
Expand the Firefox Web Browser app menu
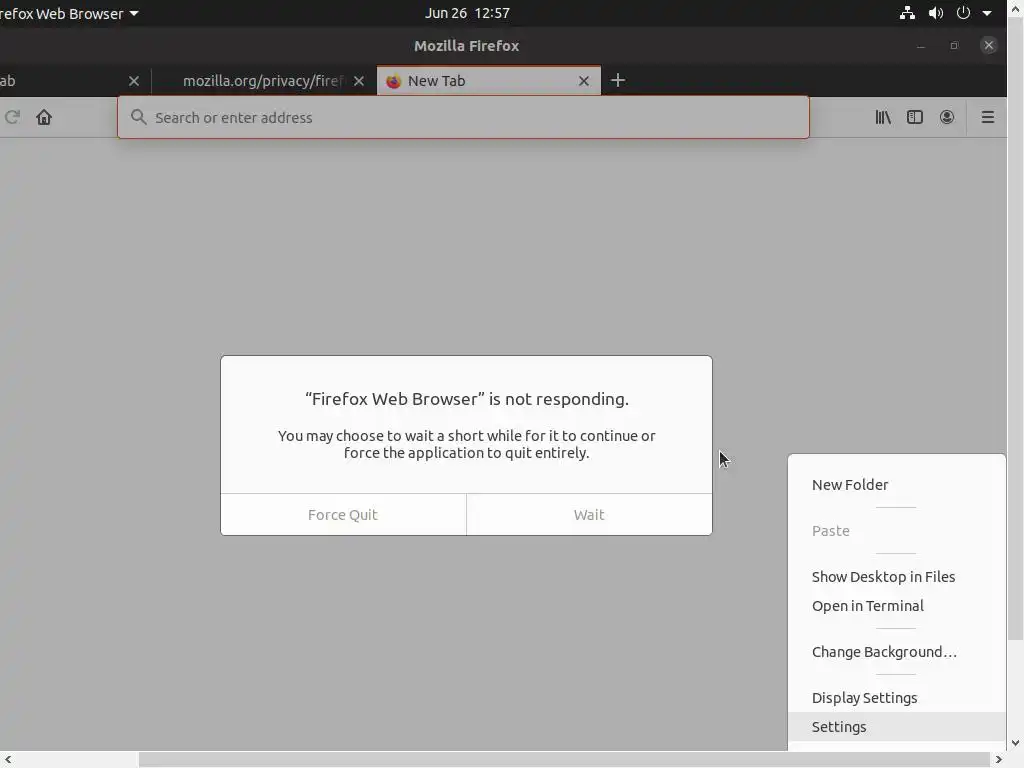click(69, 13)
